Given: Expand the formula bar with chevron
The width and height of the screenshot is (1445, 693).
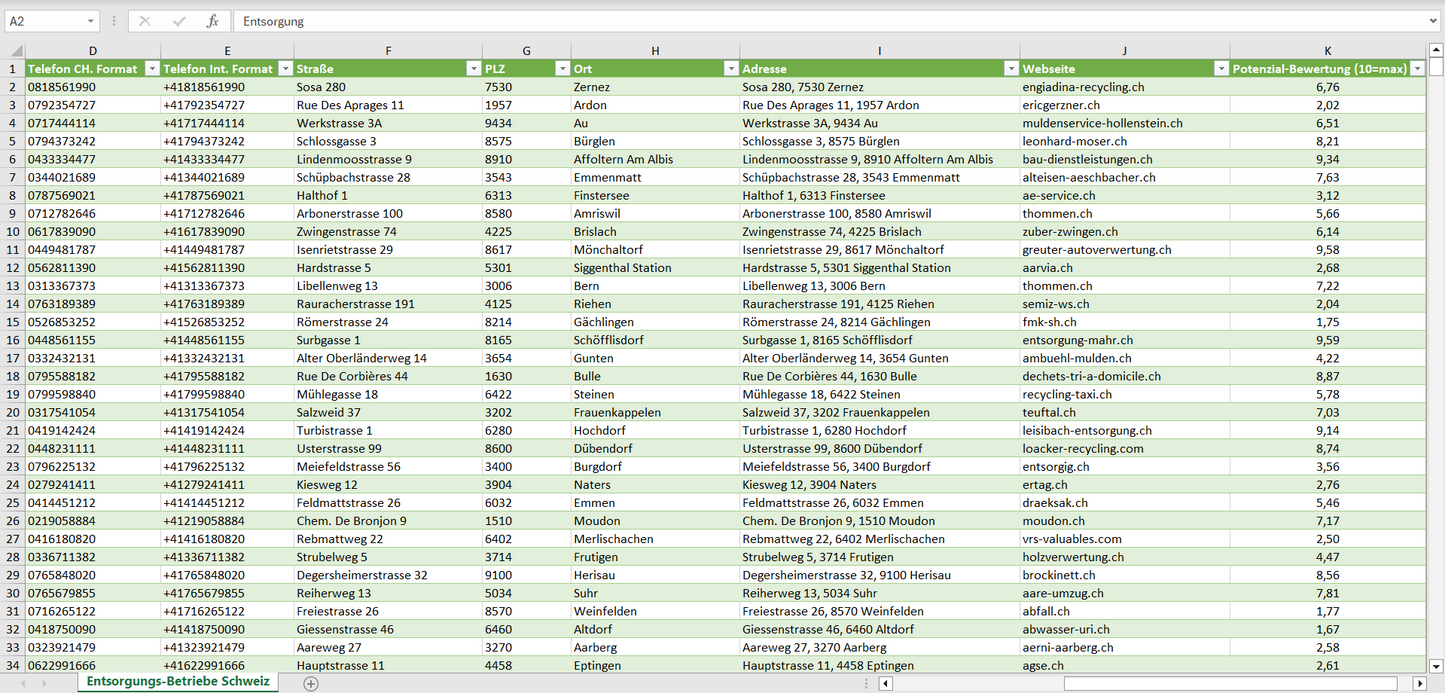Looking at the screenshot, I should tap(1434, 21).
